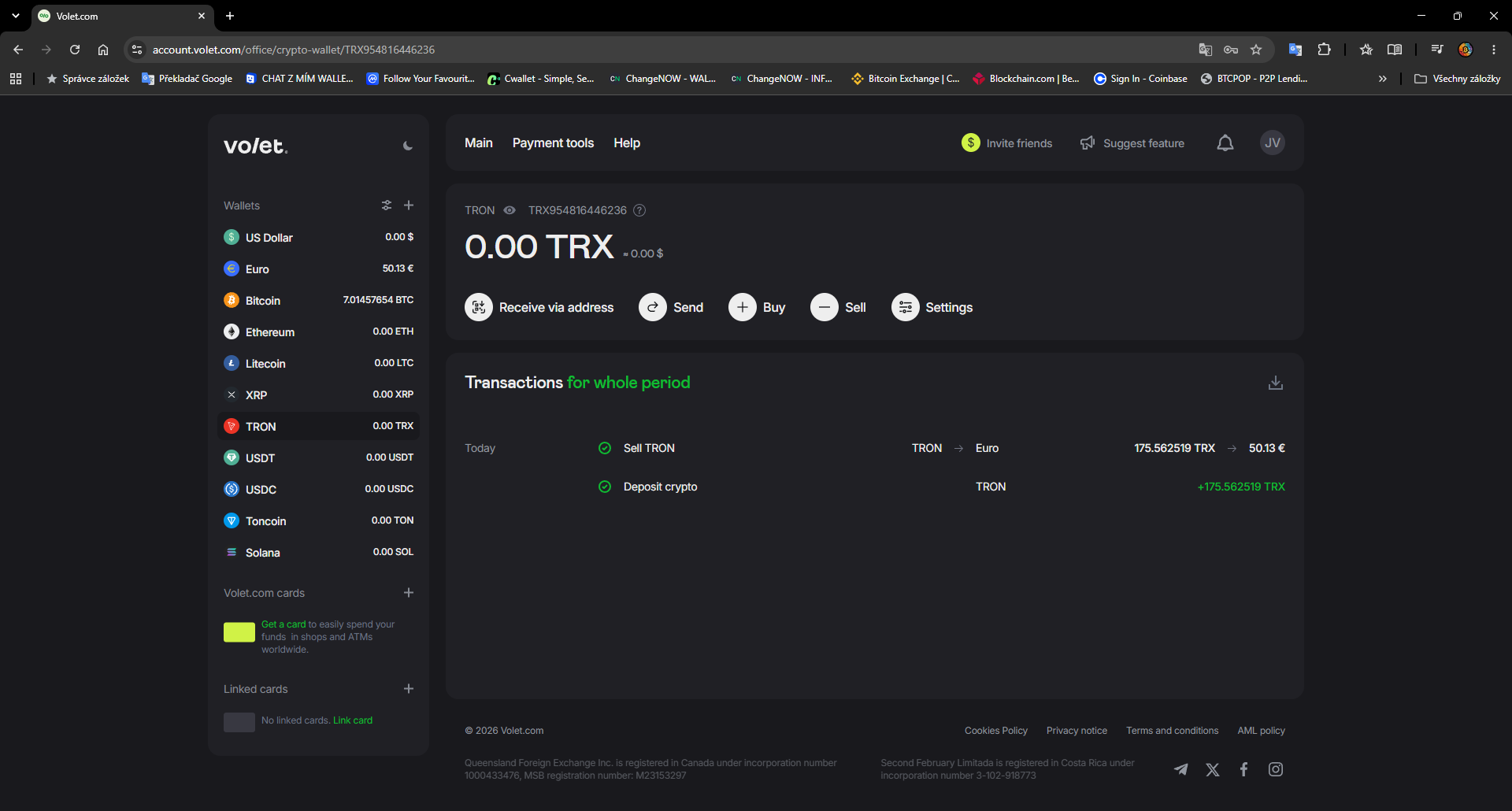The width and height of the screenshot is (1512, 811).
Task: Open Sell TRON transaction row
Action: pyautogui.click(x=874, y=448)
